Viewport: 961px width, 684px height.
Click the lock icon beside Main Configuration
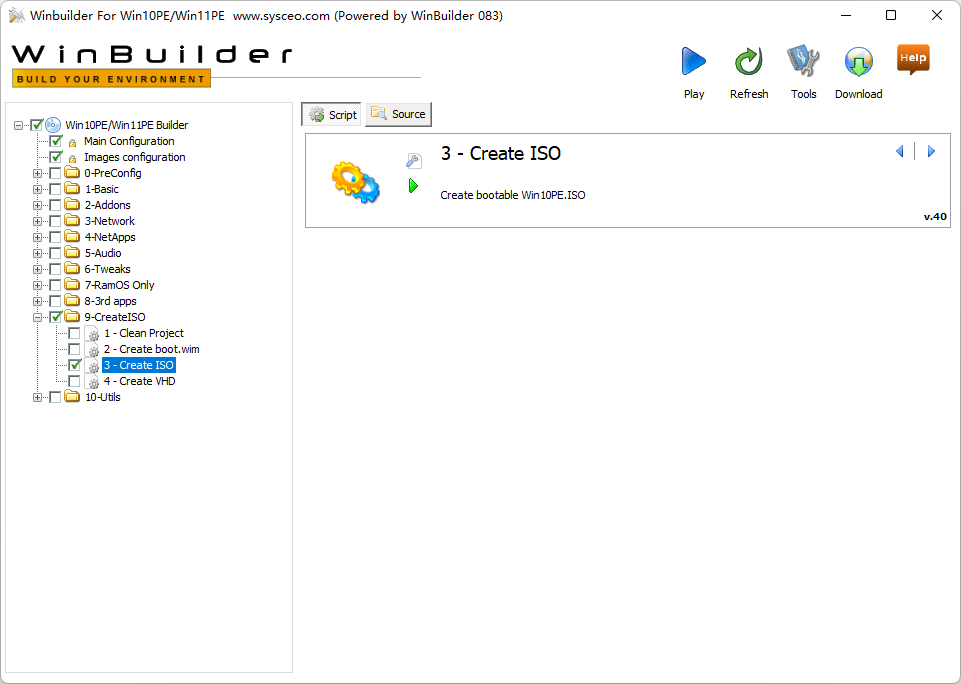(x=72, y=143)
